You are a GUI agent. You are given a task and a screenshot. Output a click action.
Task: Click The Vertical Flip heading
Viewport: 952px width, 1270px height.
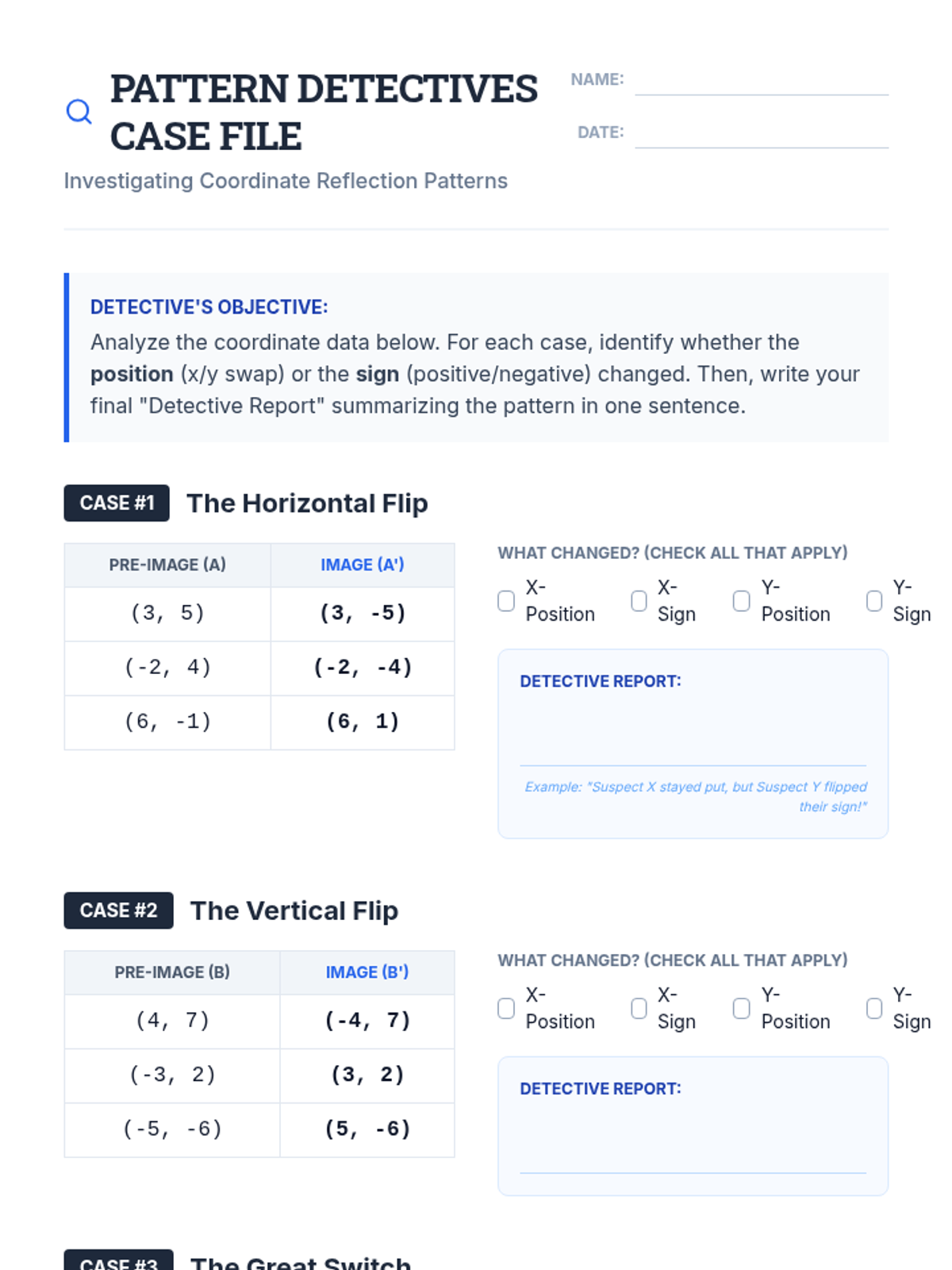pos(294,910)
